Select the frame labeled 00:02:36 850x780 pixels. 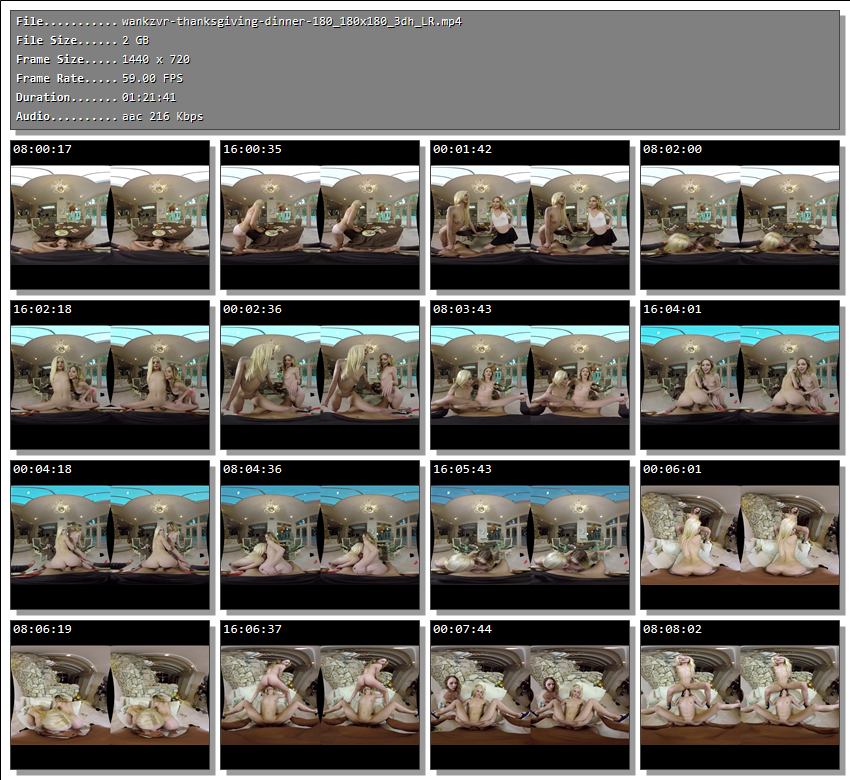click(x=320, y=375)
